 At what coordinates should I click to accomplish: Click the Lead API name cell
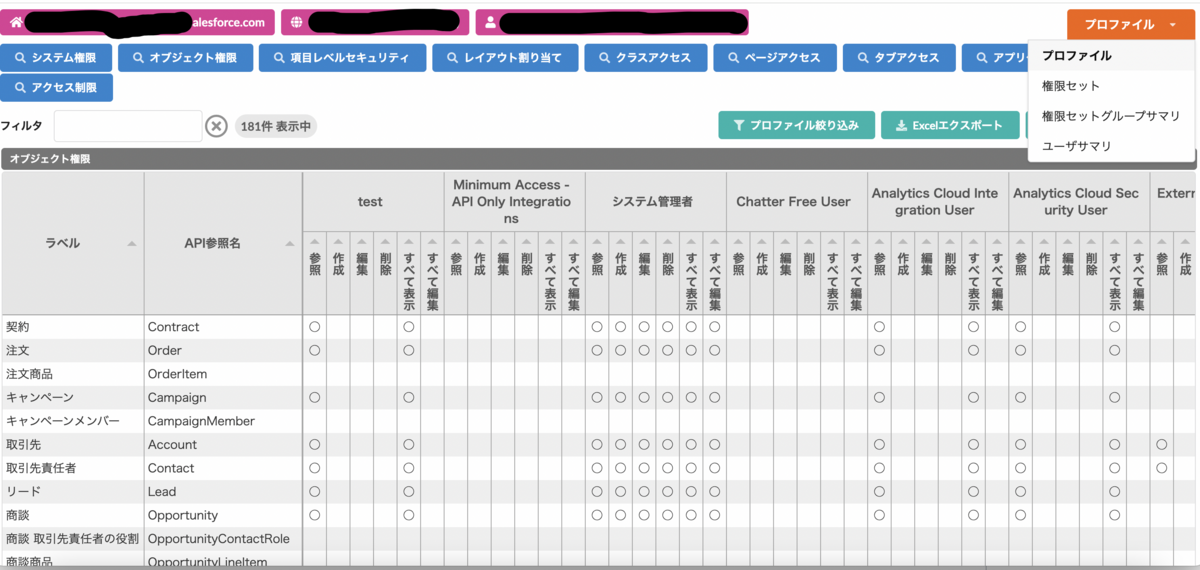point(223,492)
